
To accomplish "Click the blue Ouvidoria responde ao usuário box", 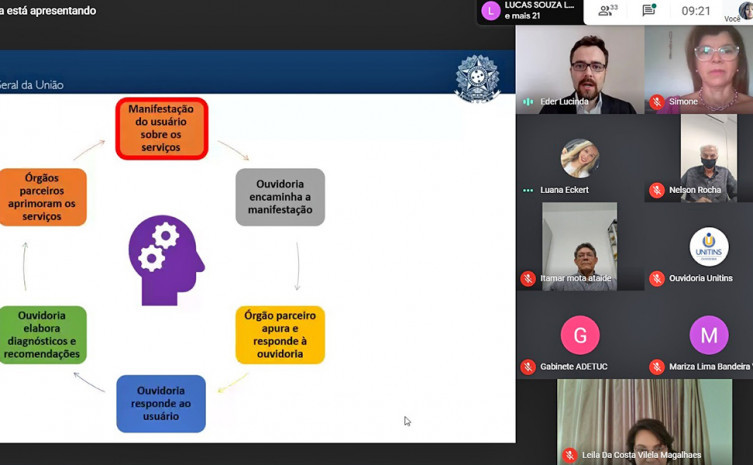I will tap(161, 403).
